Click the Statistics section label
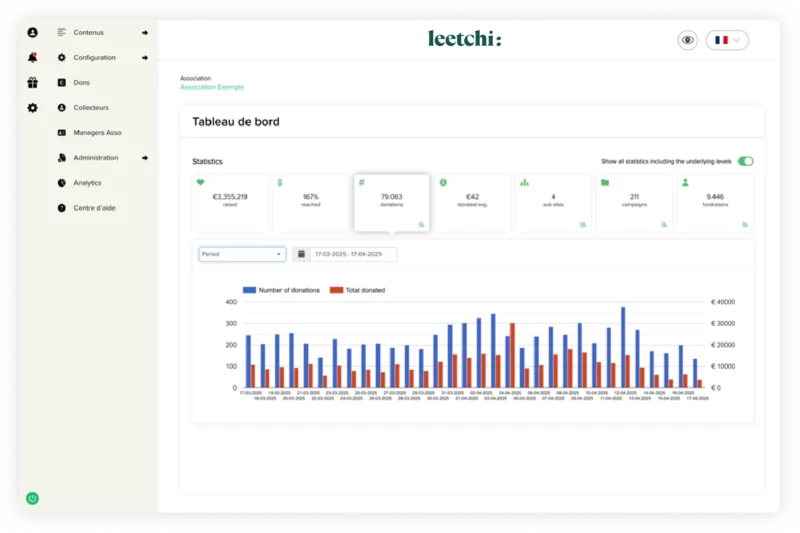The image size is (800, 533). click(207, 161)
